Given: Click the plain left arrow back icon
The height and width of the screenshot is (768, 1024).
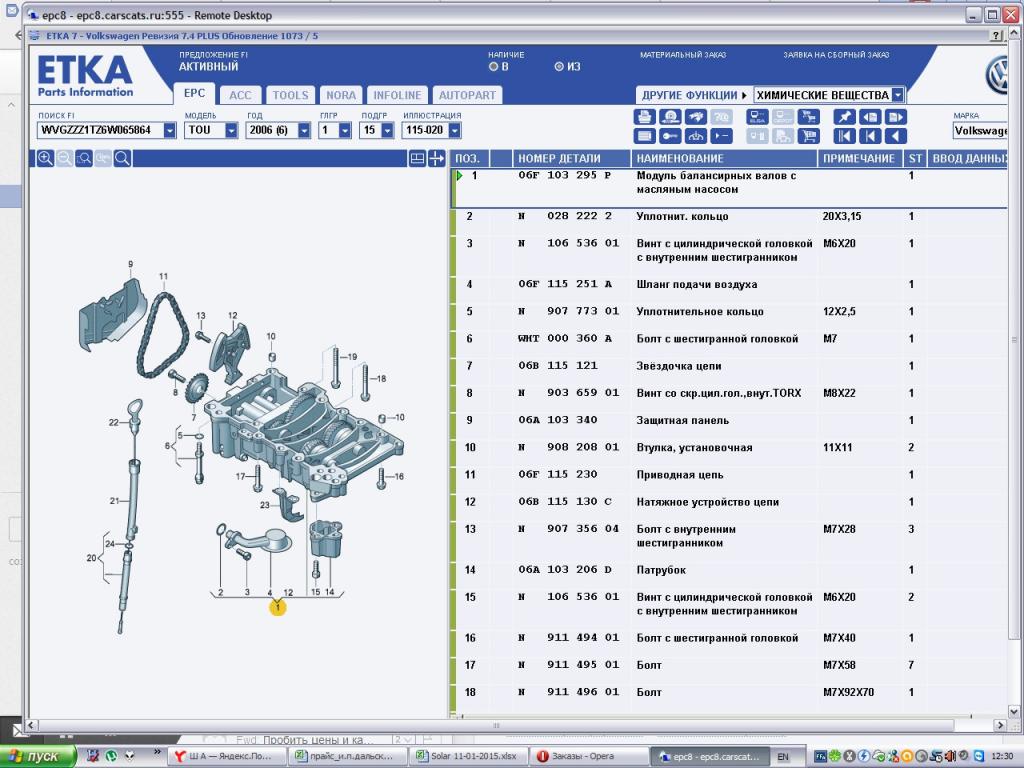Looking at the screenshot, I should coord(896,136).
